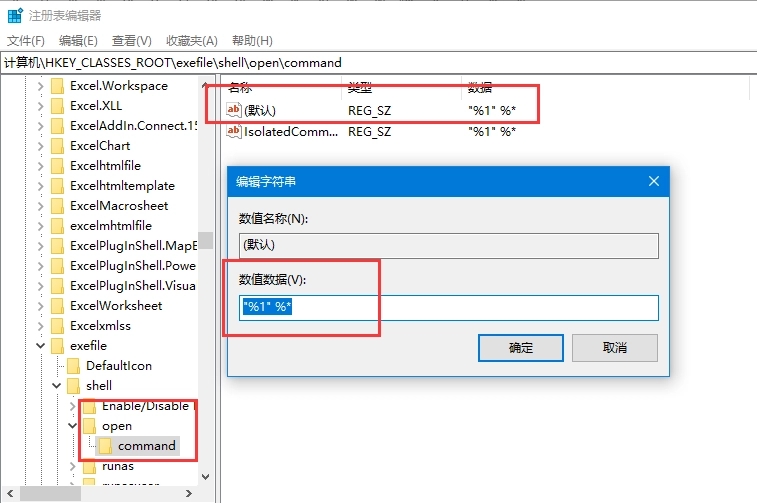
Task: Open the 查看(V) menu
Action: 132,41
